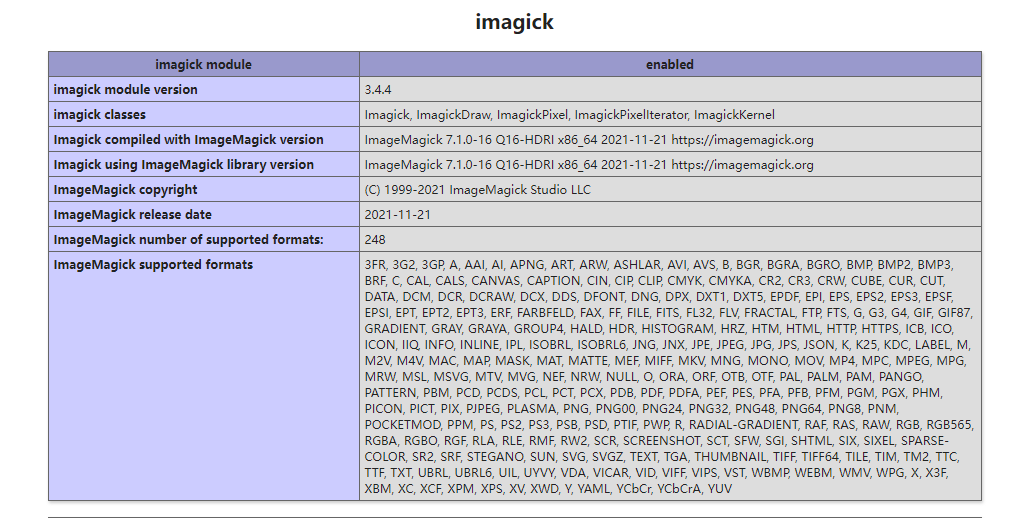1026x518 pixels.
Task: Select the 'imagick module' header cell
Action: (203, 64)
